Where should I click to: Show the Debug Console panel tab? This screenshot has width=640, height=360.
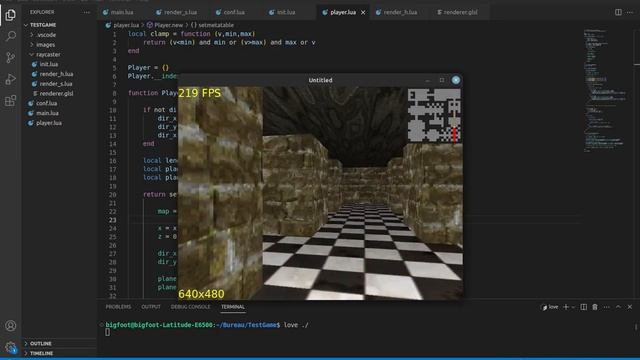(x=191, y=307)
